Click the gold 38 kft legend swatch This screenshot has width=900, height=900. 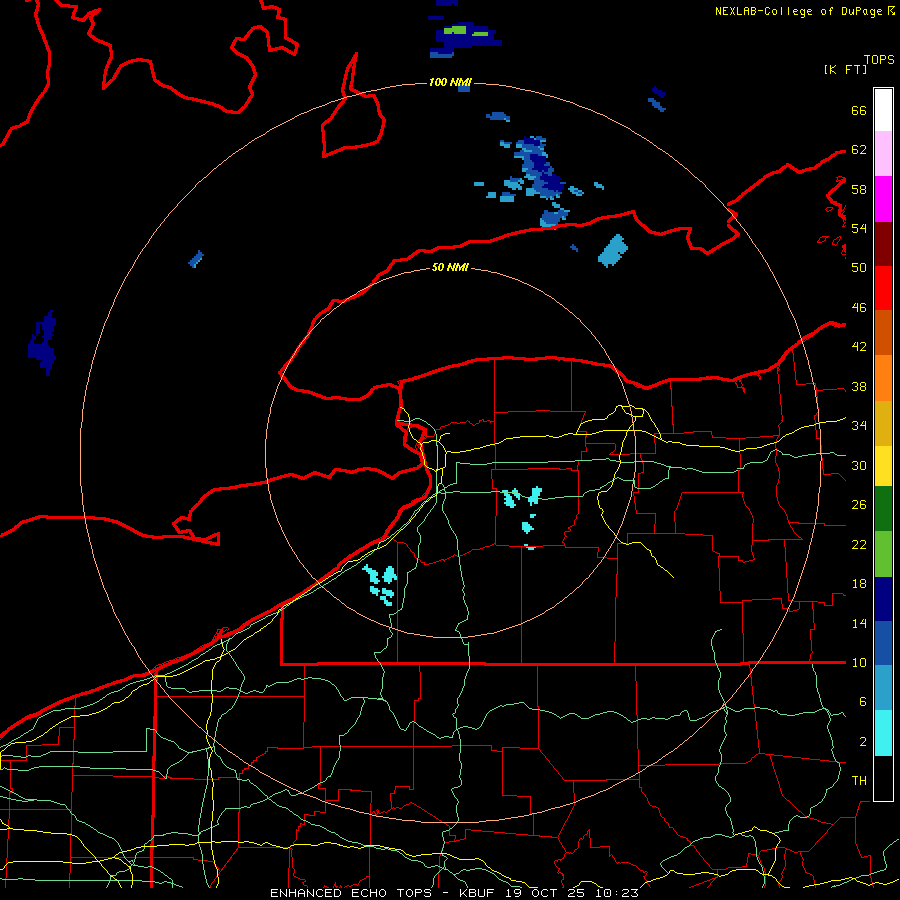[883, 424]
